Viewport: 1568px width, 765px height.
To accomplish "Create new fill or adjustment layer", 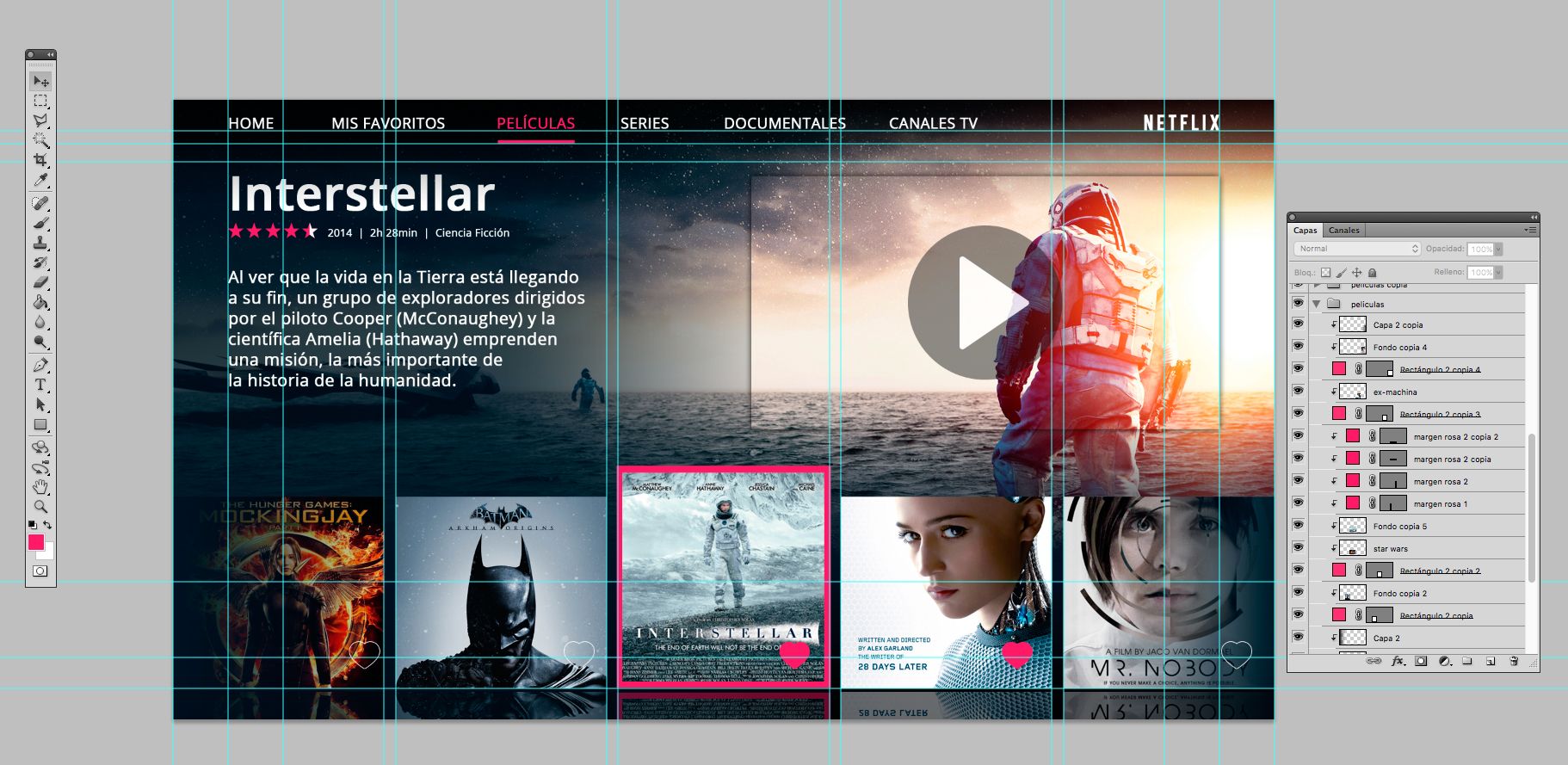I will point(1444,661).
